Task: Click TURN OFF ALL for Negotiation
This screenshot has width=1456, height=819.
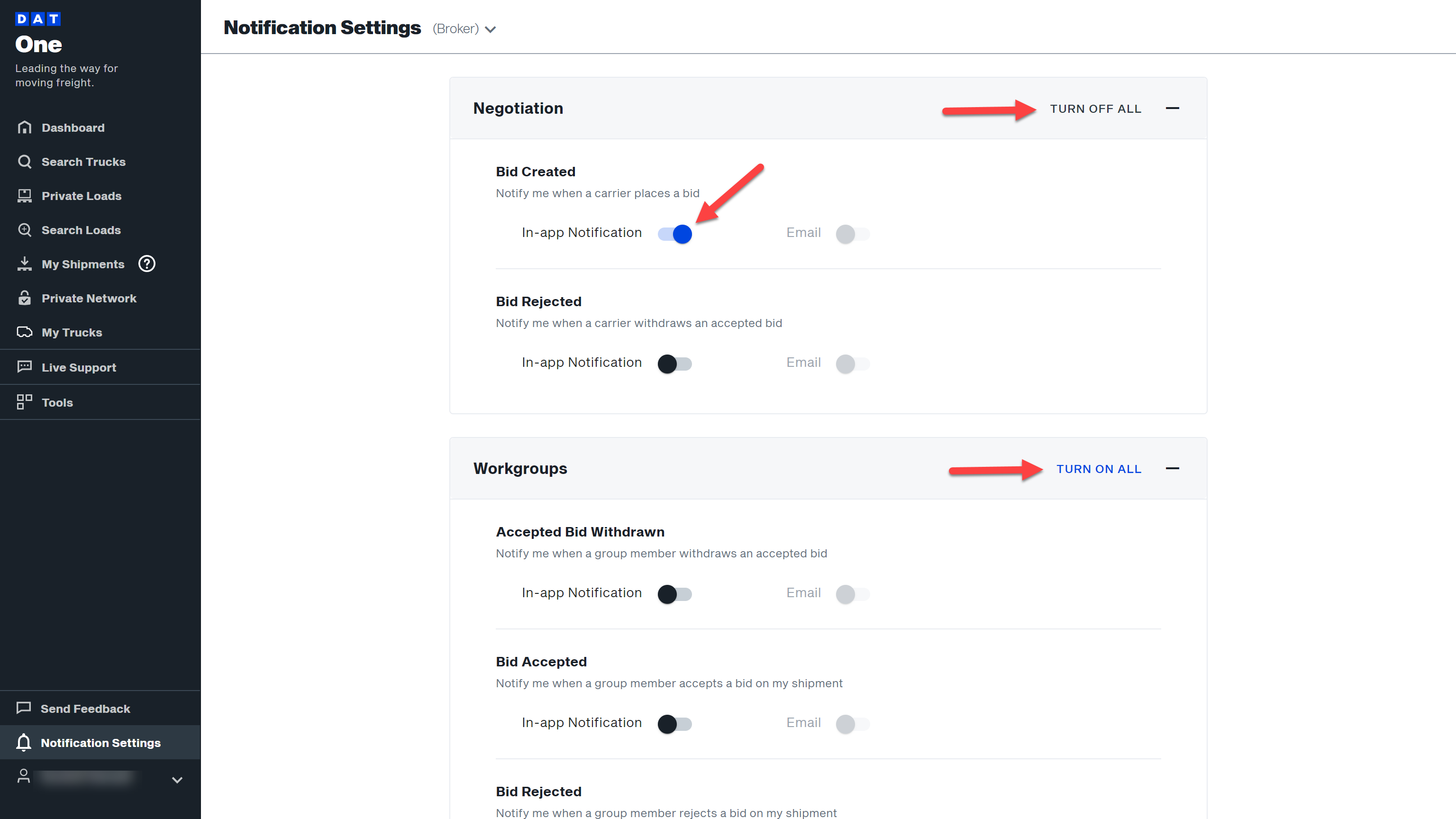Action: coord(1095,109)
